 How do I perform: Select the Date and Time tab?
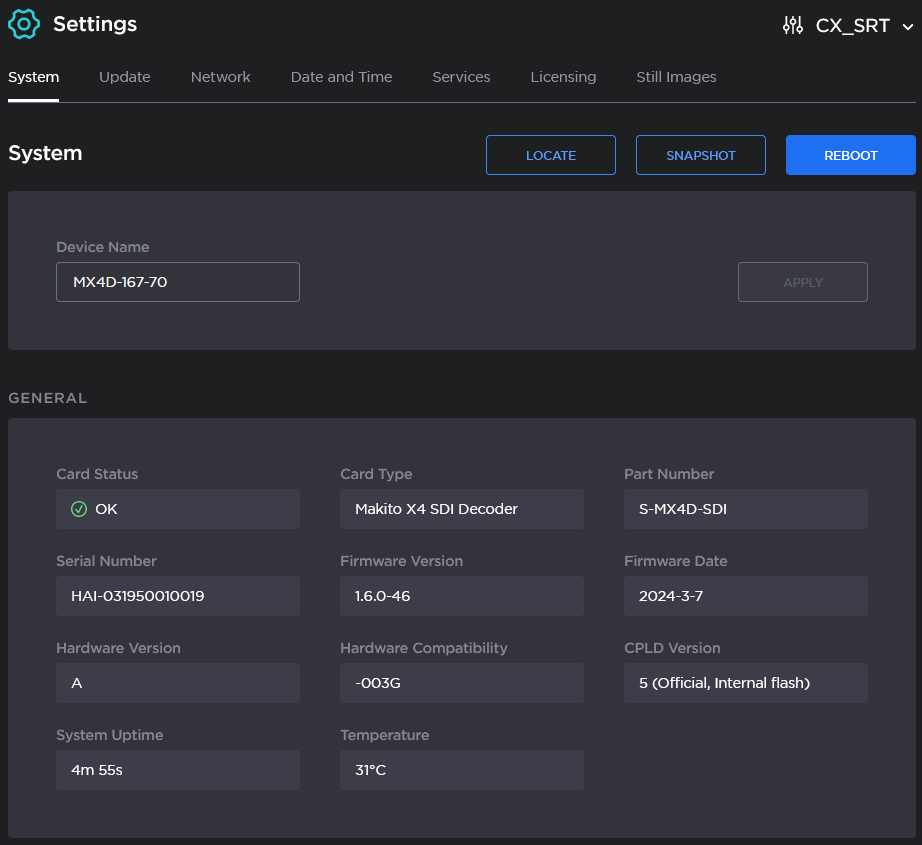(x=341, y=77)
